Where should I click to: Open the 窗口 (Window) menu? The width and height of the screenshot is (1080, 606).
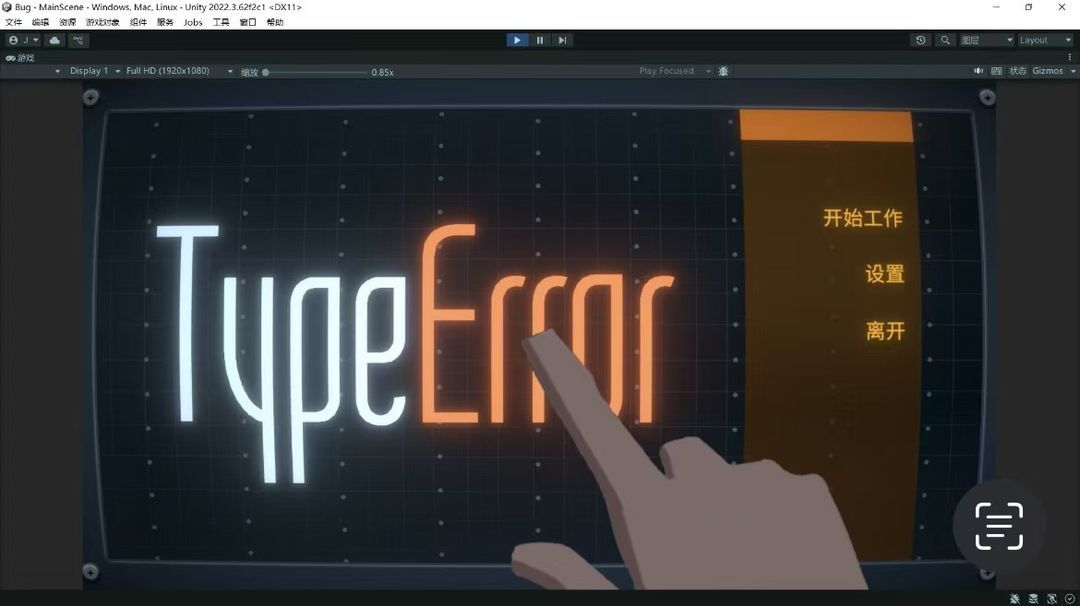point(247,22)
